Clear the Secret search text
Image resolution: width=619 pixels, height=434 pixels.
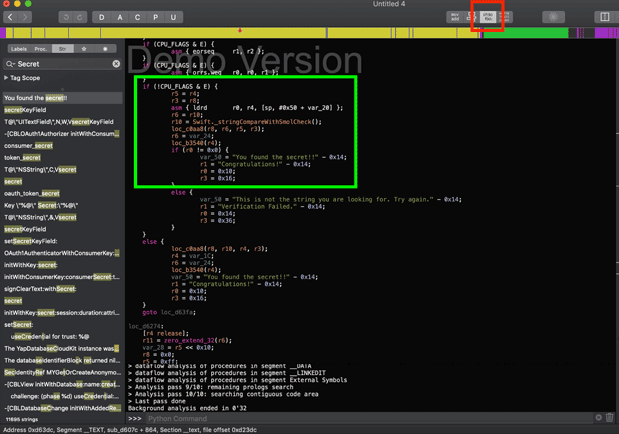(x=116, y=64)
